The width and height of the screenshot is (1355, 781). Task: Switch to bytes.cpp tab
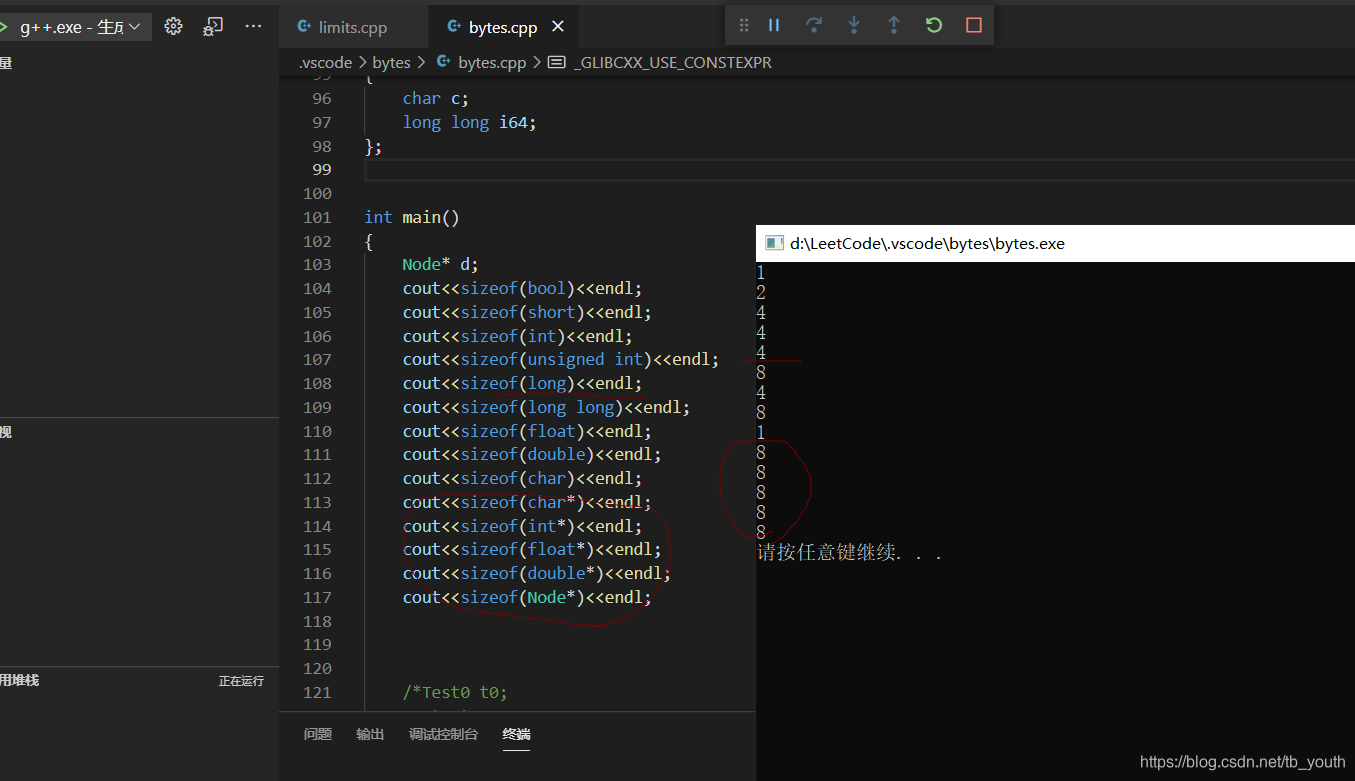pos(504,27)
